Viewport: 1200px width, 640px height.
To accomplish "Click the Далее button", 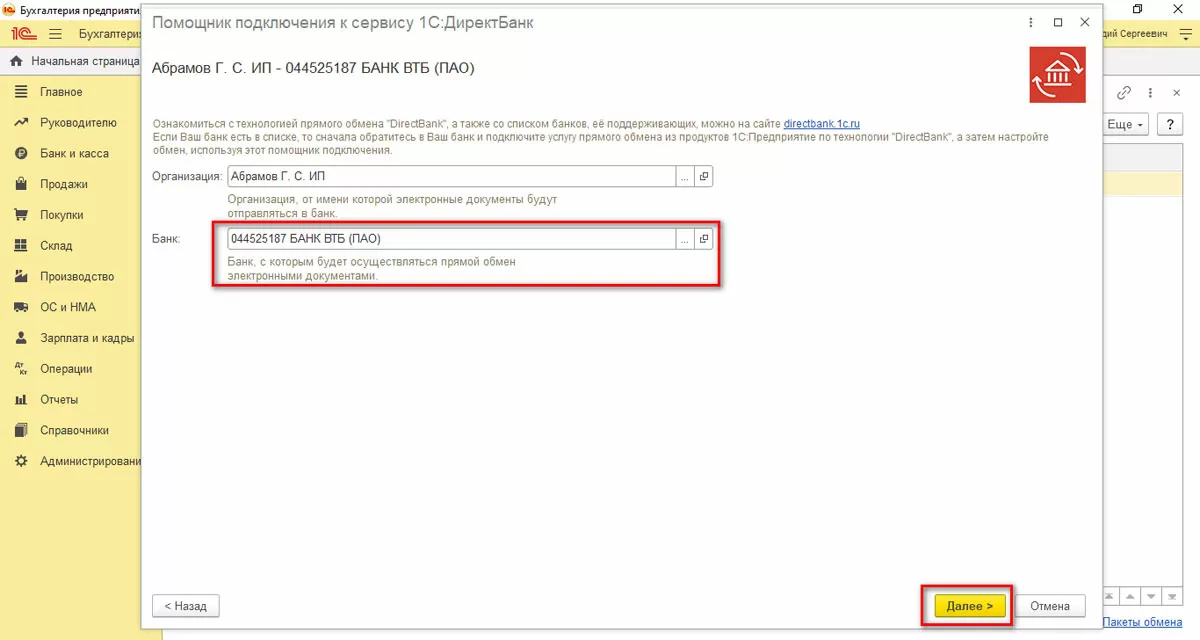I will pyautogui.click(x=969, y=606).
